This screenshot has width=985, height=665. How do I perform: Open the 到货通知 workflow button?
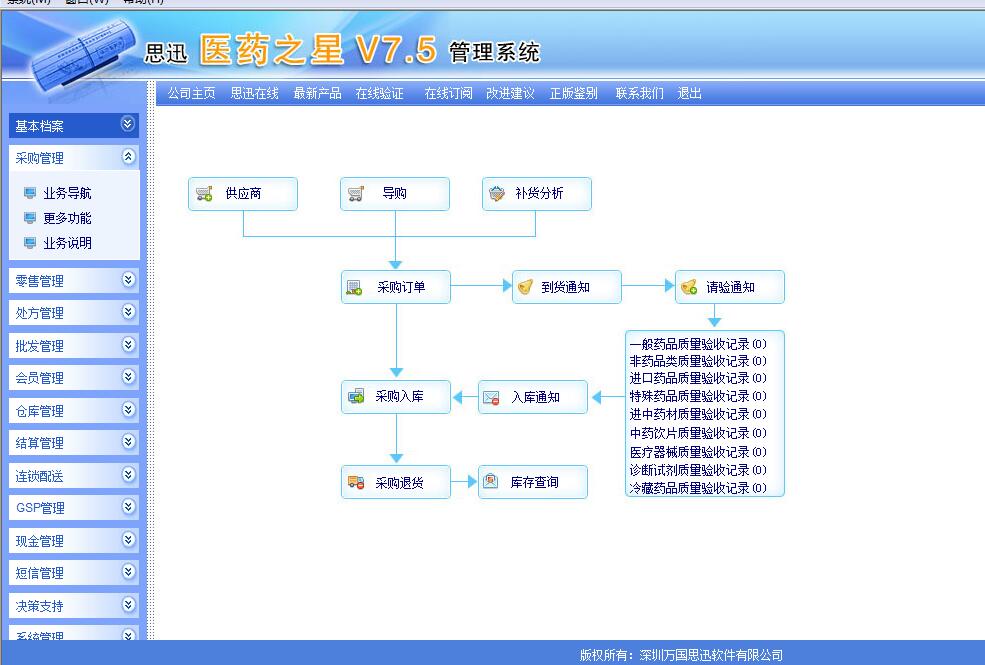(567, 287)
